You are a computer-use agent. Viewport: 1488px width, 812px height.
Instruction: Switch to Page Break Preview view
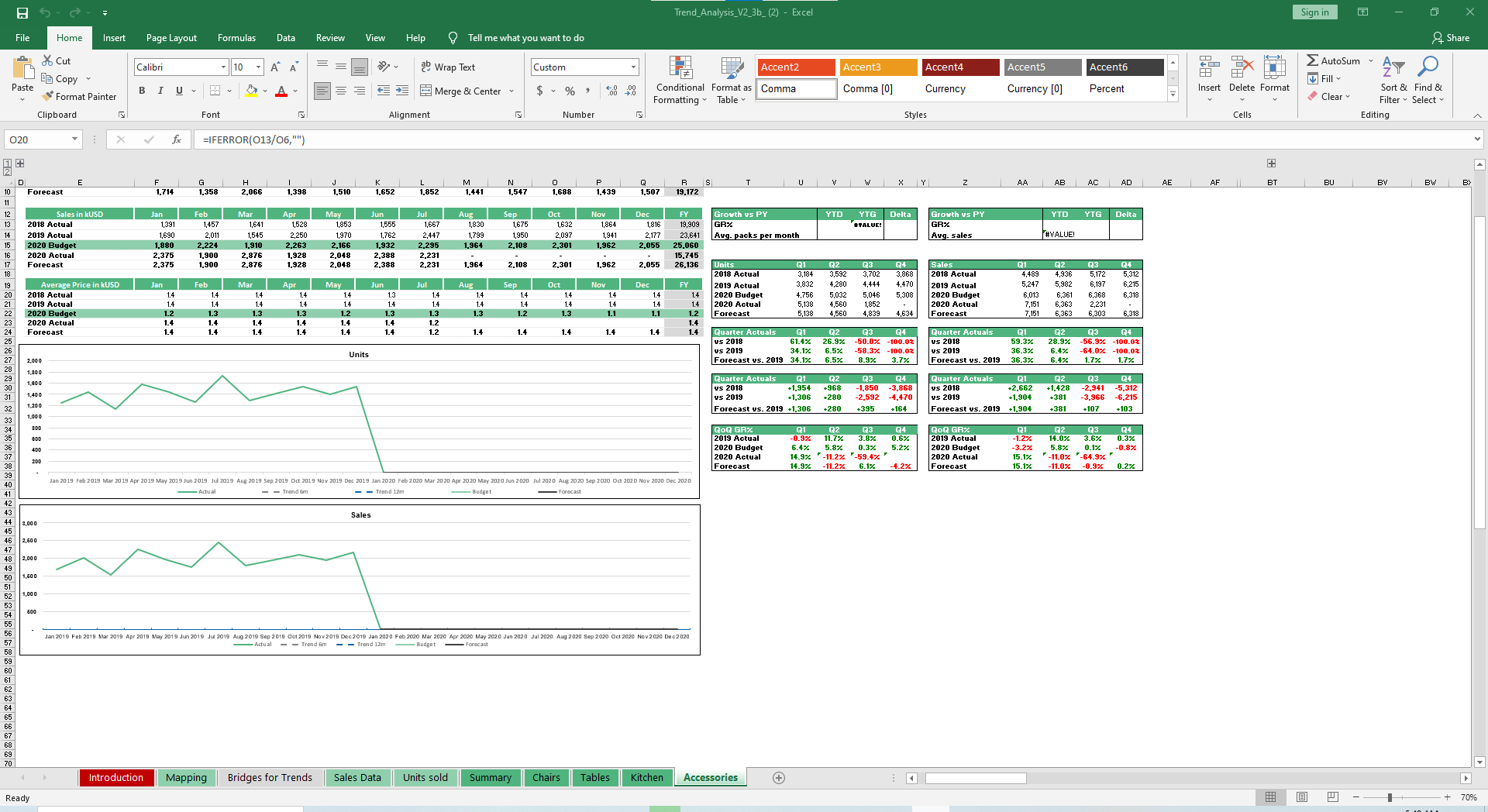[x=1332, y=797]
